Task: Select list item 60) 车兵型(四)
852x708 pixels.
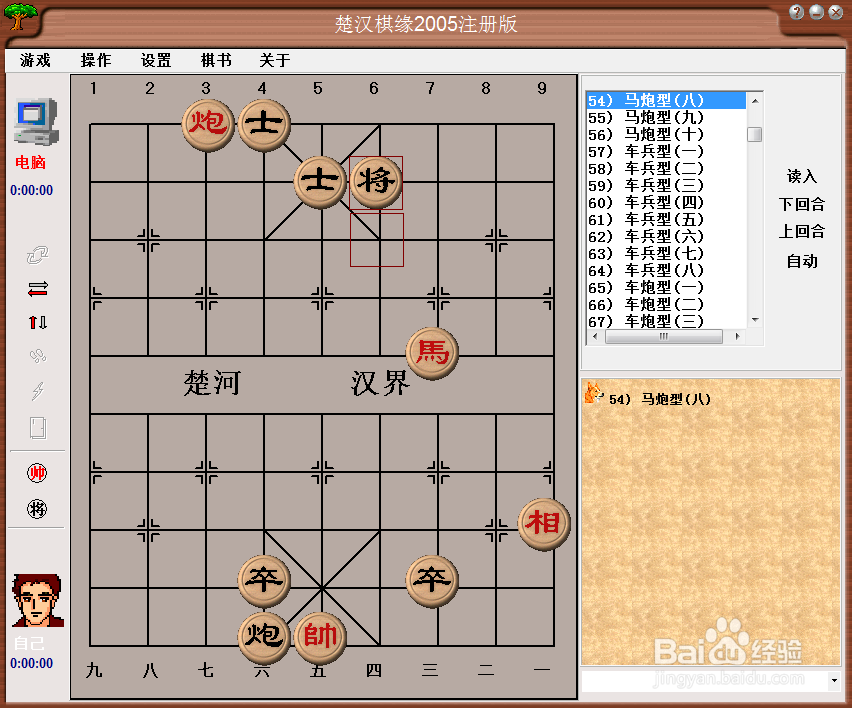Action: [666, 203]
